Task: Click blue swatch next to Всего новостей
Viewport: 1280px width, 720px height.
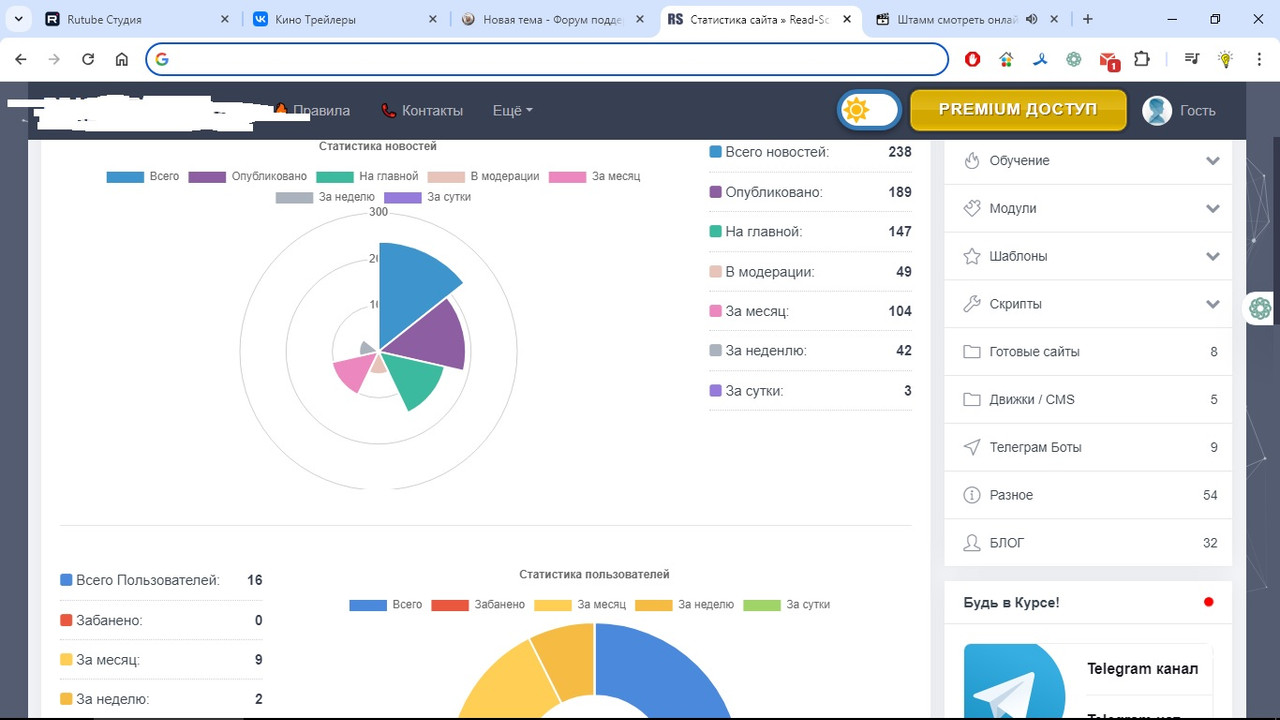Action: (715, 152)
